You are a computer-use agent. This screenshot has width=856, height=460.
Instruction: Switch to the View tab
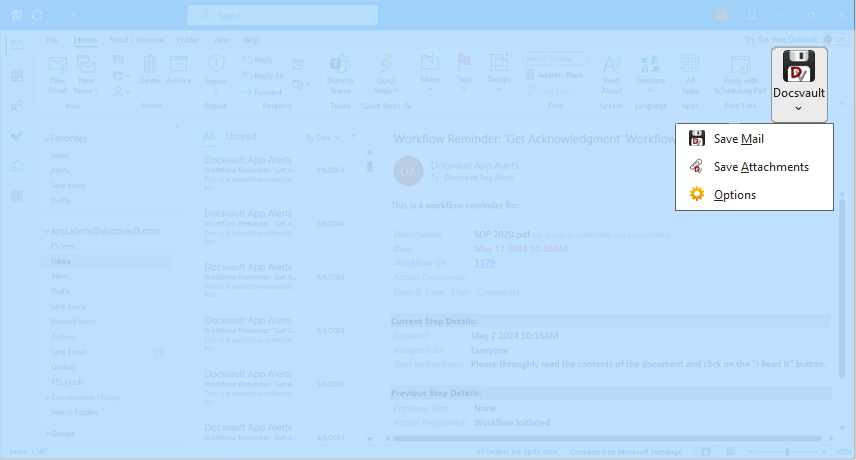221,40
